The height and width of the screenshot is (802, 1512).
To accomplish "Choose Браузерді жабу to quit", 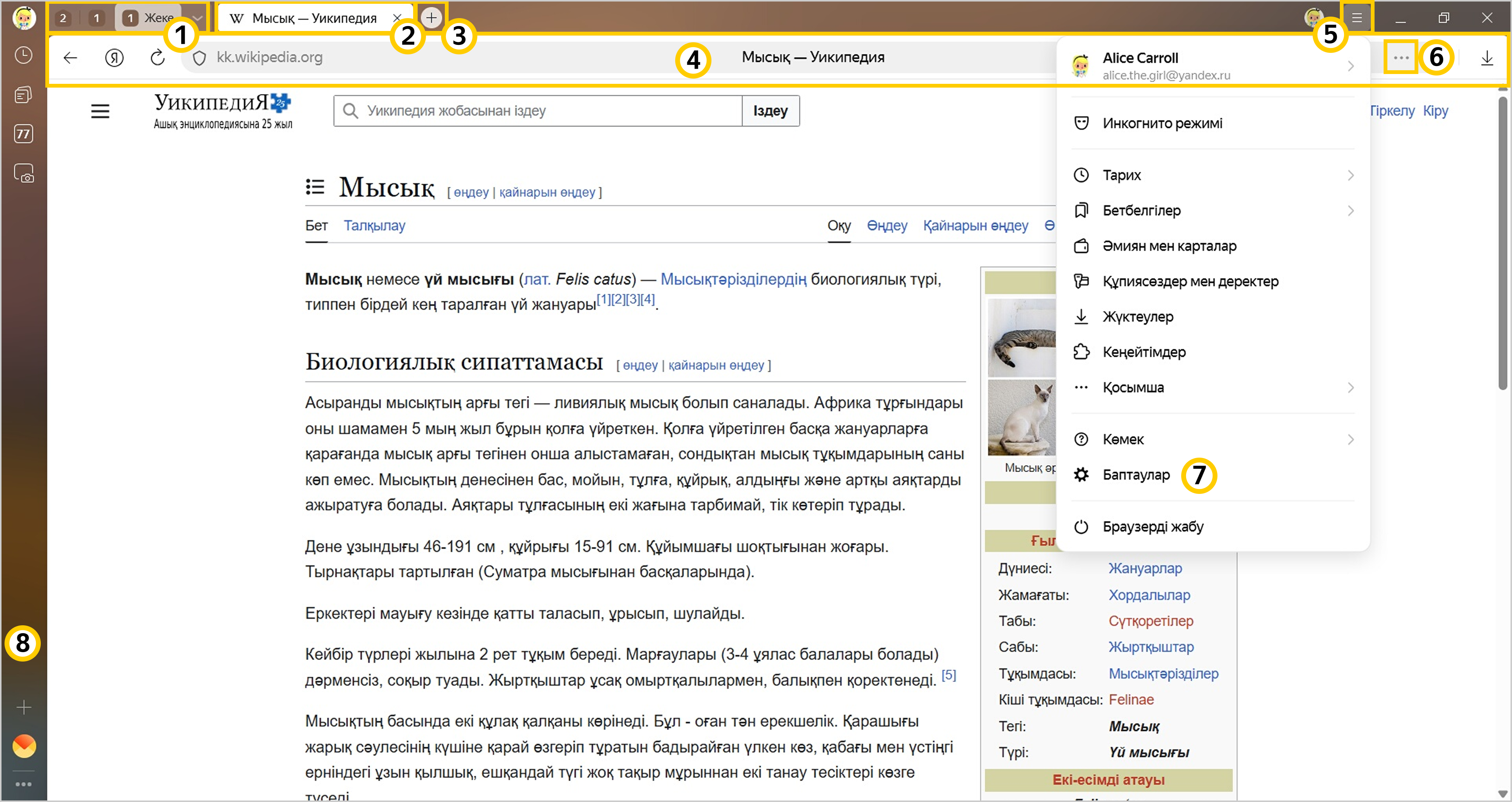I will tap(1213, 527).
